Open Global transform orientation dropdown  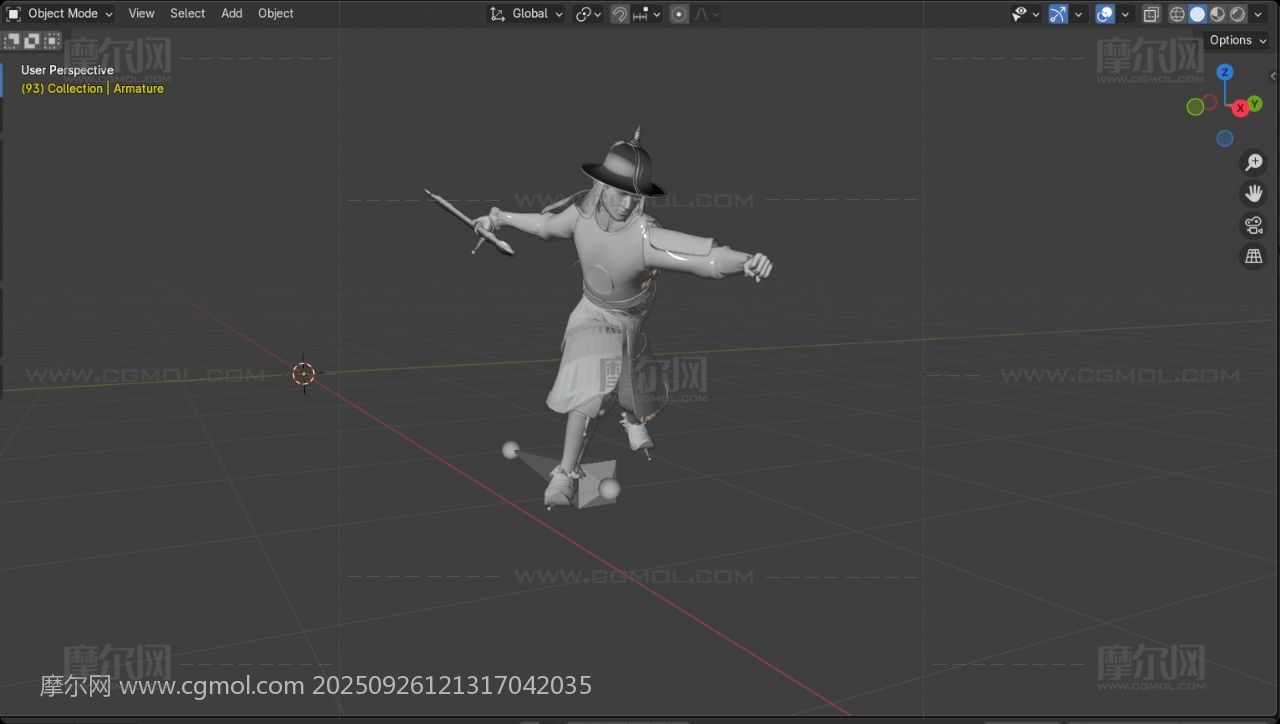(x=526, y=14)
